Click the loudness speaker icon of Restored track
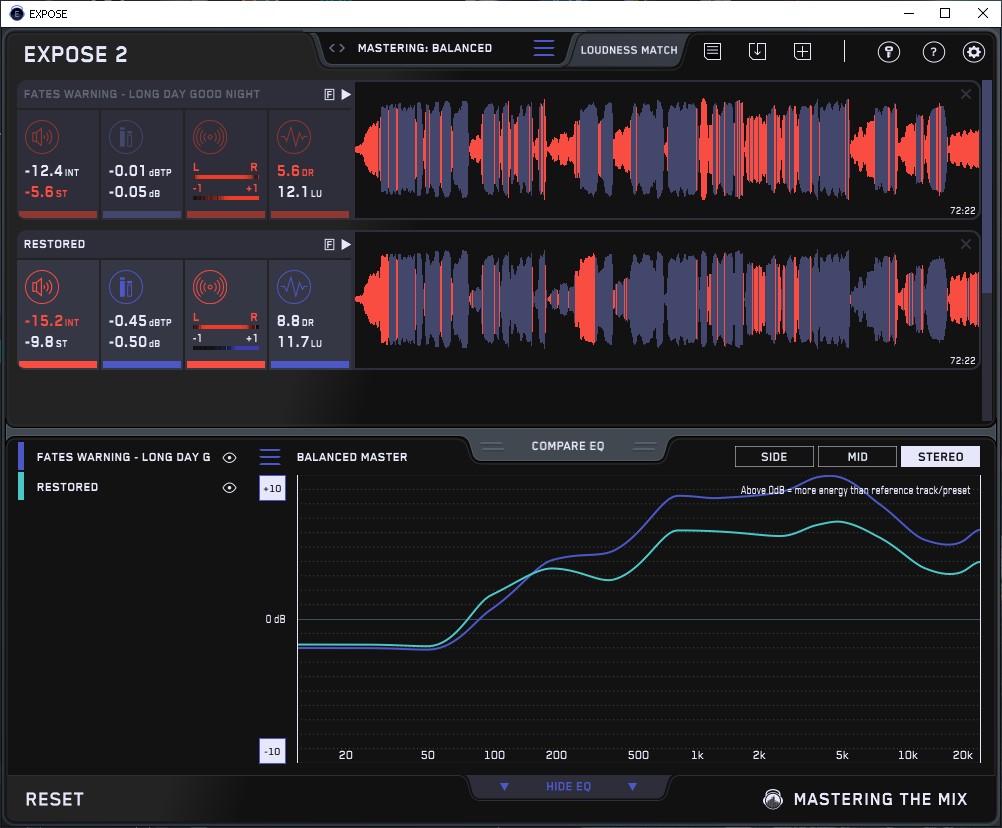 (42, 287)
